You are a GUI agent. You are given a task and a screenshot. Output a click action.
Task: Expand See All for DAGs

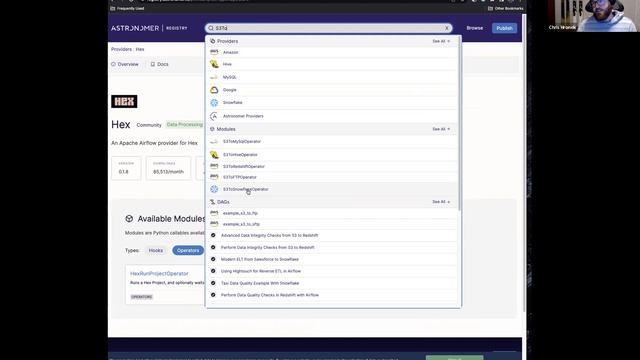pos(441,202)
